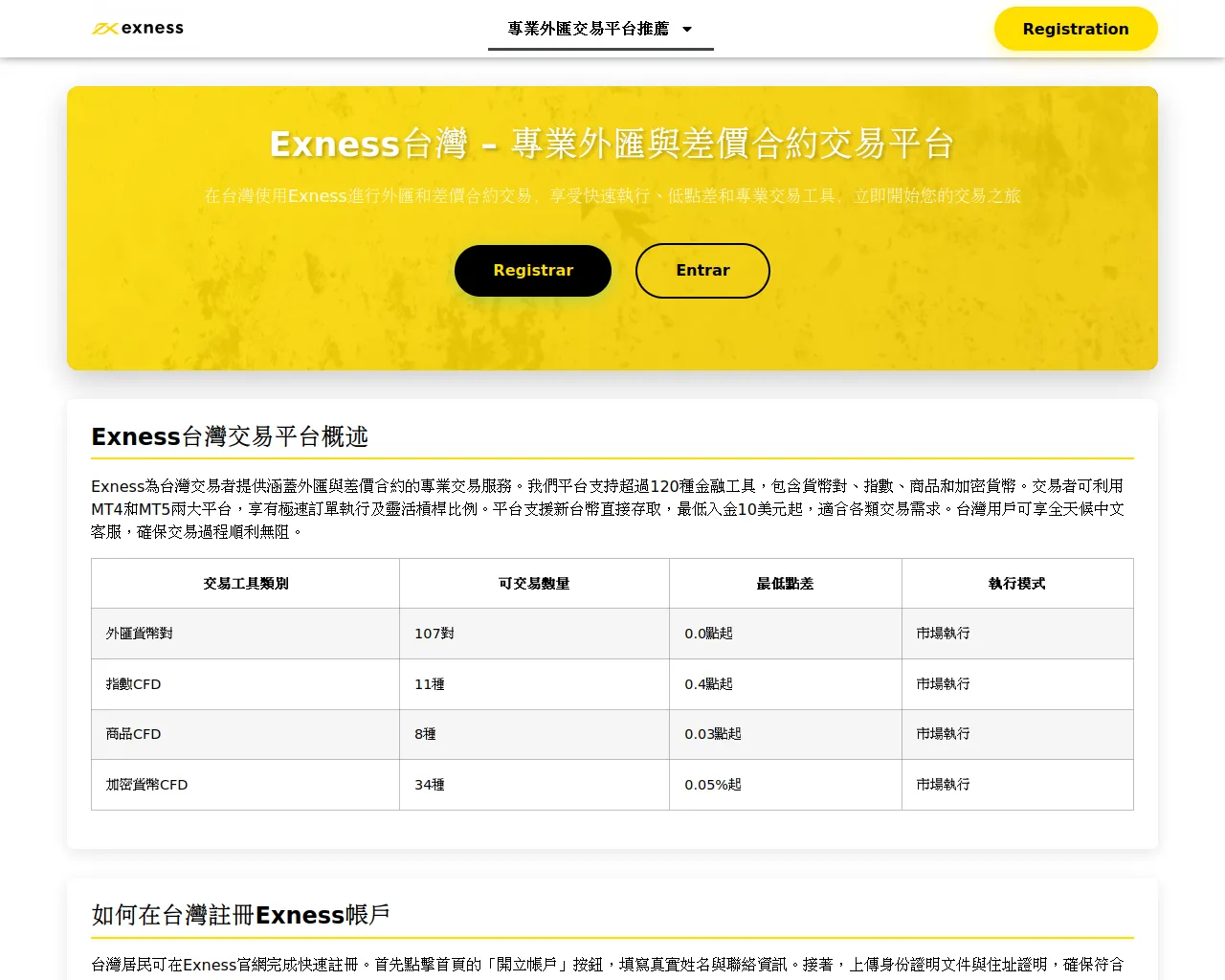Open the 專業外匯交易平台推薦 menu

[x=589, y=29]
